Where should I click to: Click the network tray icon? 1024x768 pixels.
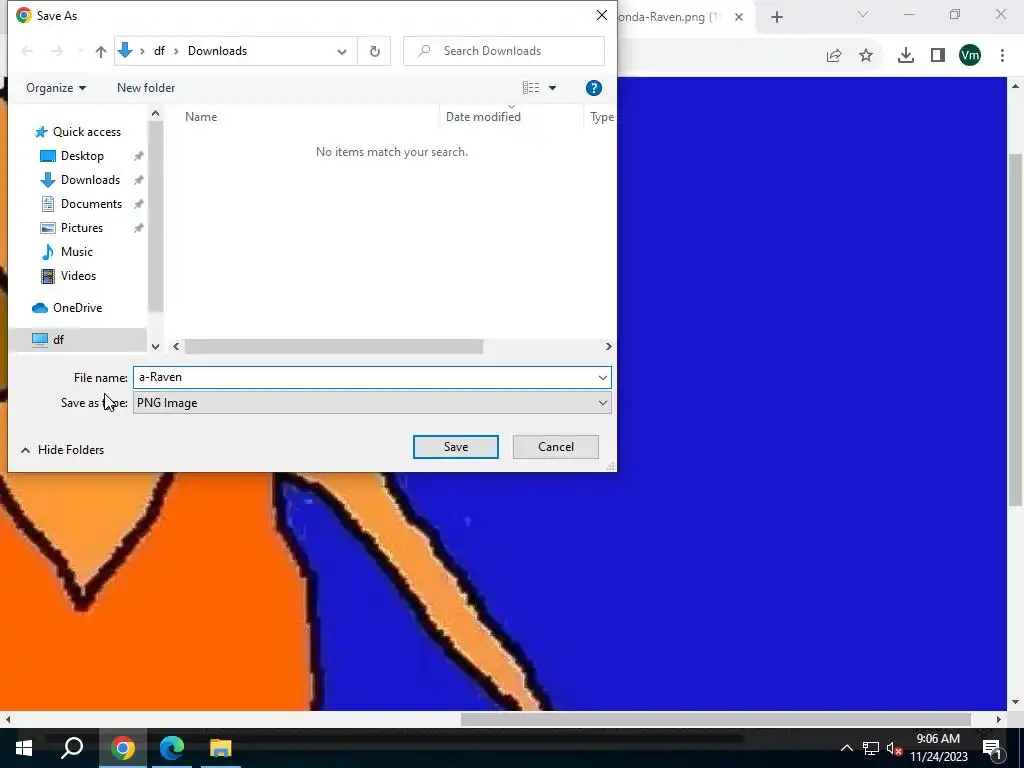[x=871, y=748]
